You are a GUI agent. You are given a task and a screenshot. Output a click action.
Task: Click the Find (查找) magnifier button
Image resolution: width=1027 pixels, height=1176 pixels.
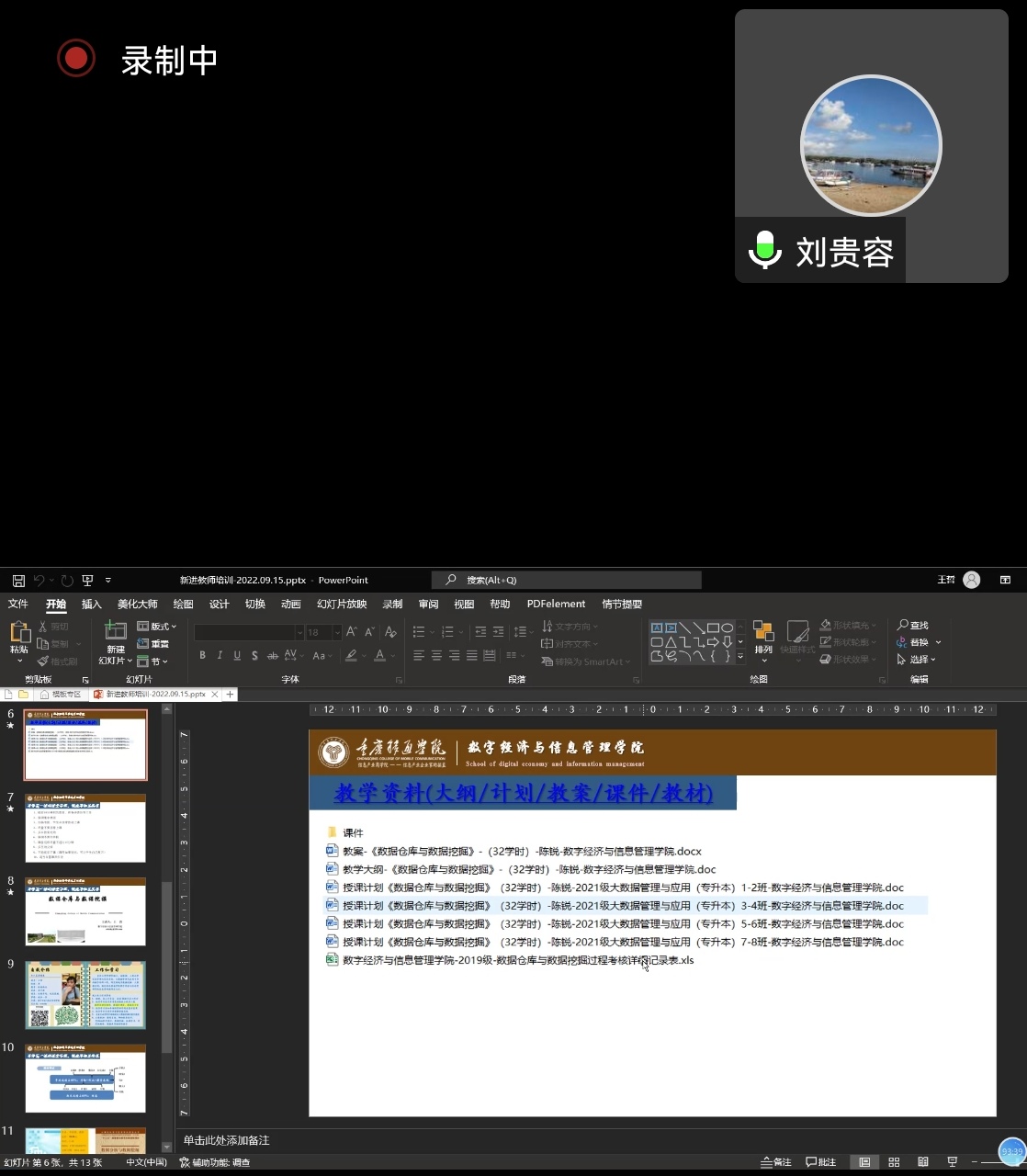coord(913,626)
